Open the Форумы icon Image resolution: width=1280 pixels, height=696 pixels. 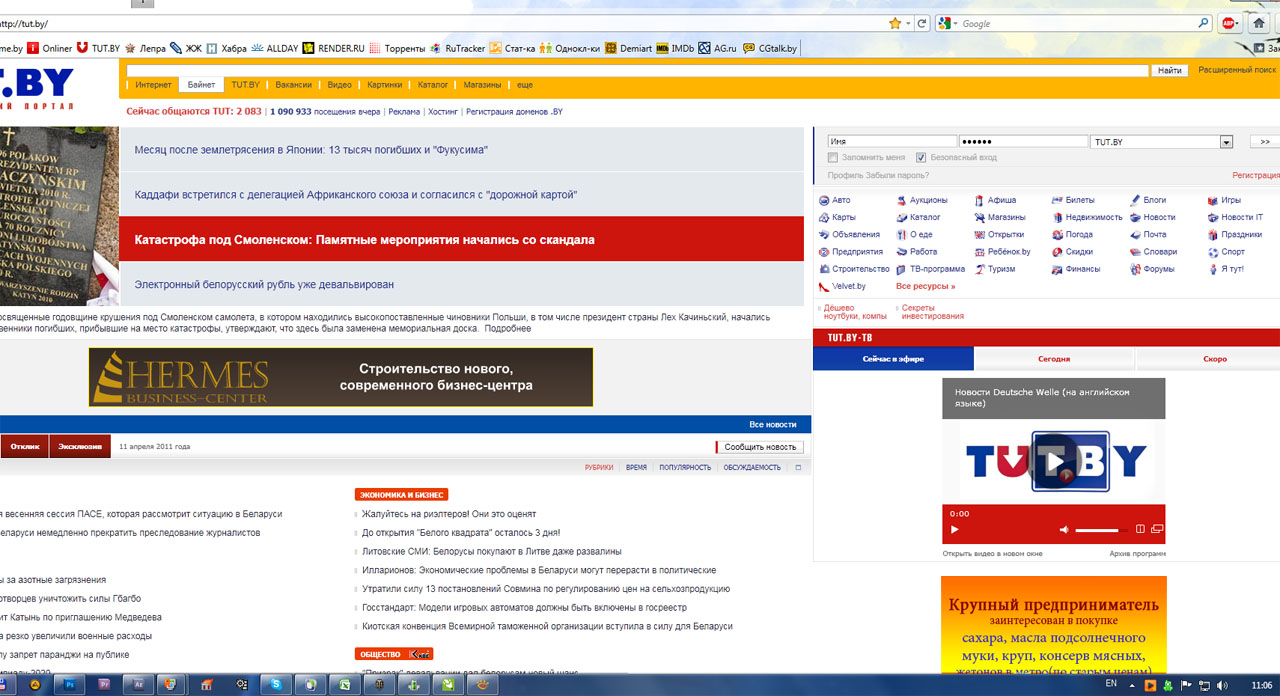[x=1135, y=269]
